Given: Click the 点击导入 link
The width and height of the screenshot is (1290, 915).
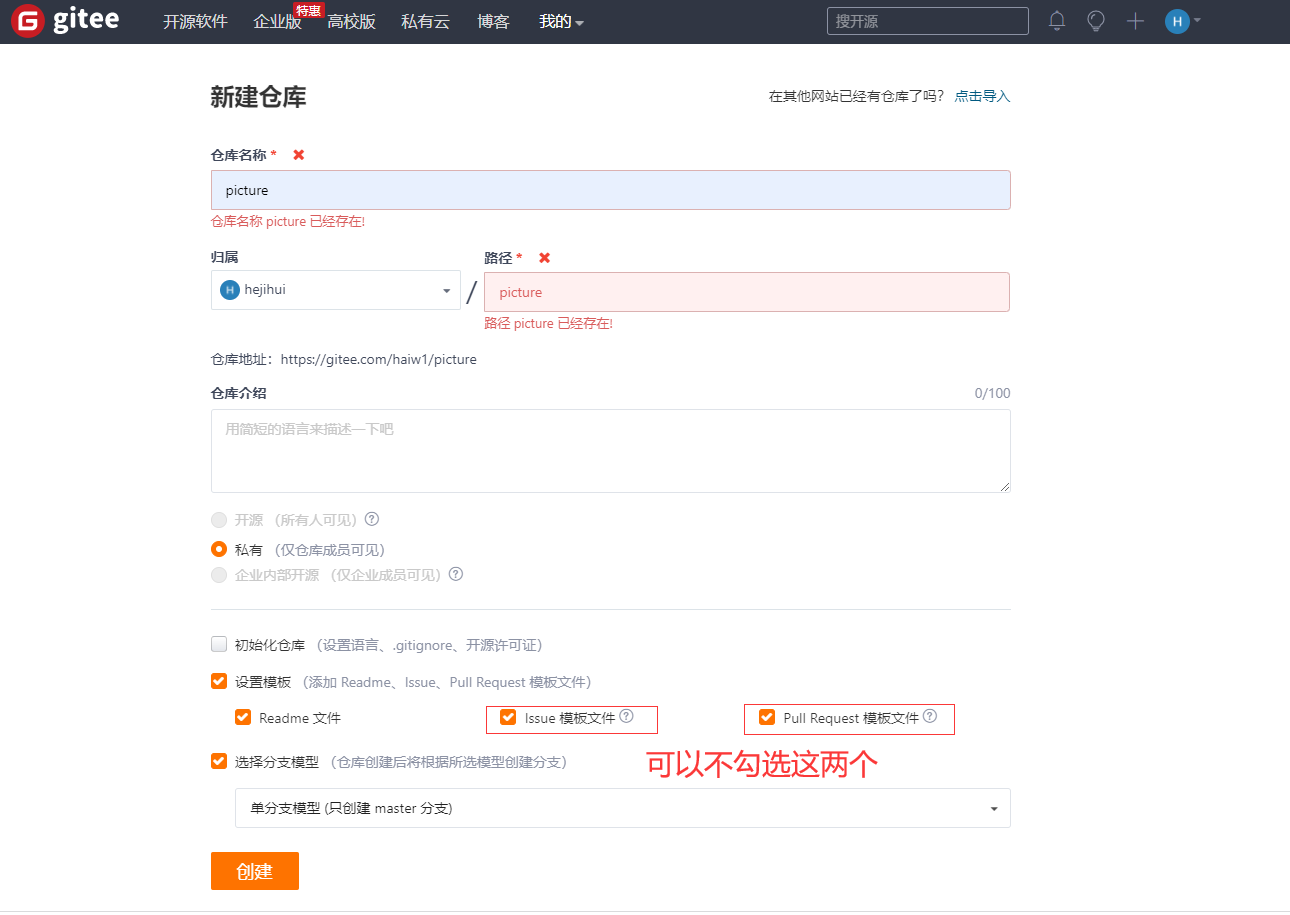Looking at the screenshot, I should [x=982, y=96].
